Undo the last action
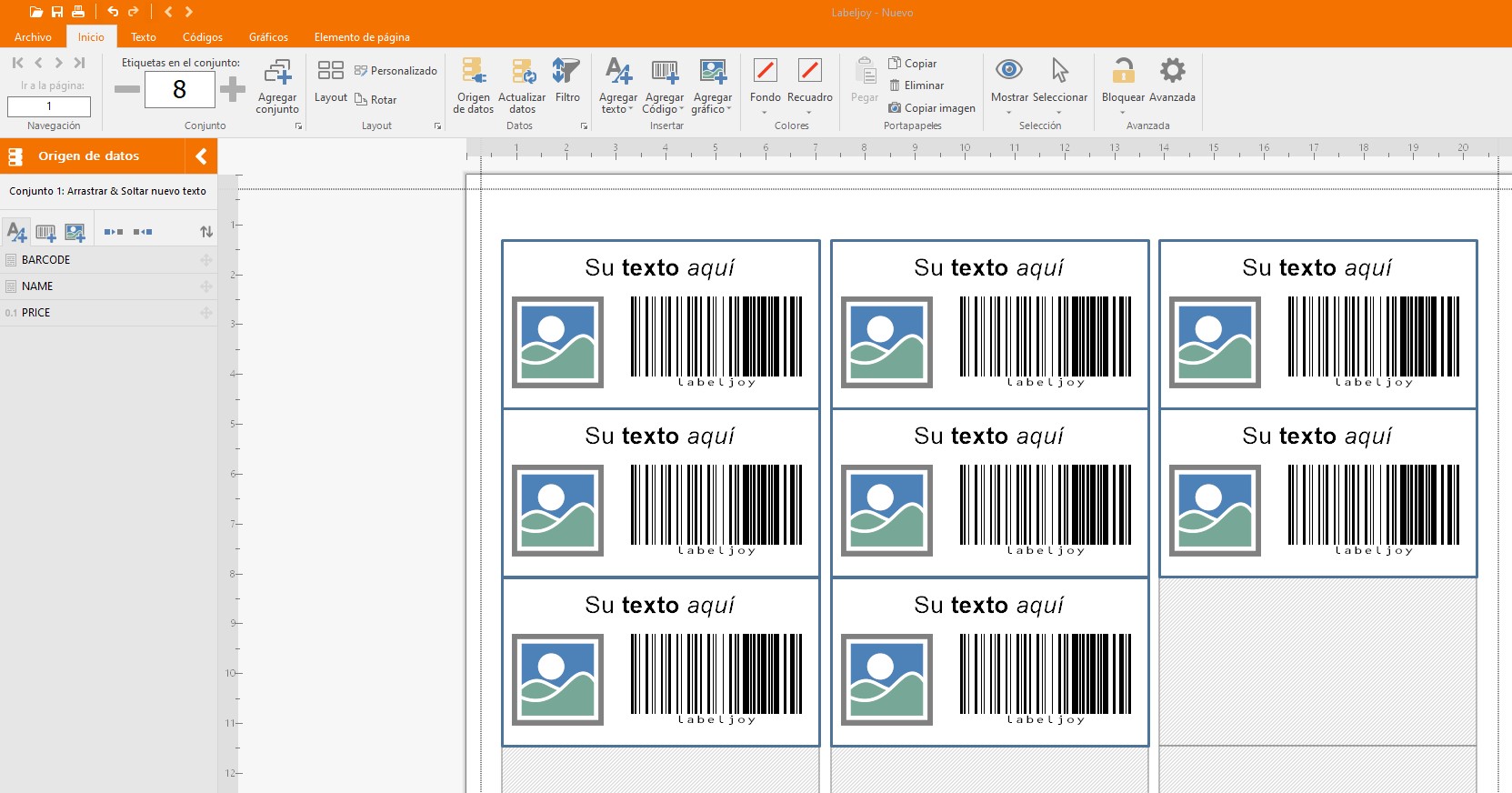 tap(113, 12)
